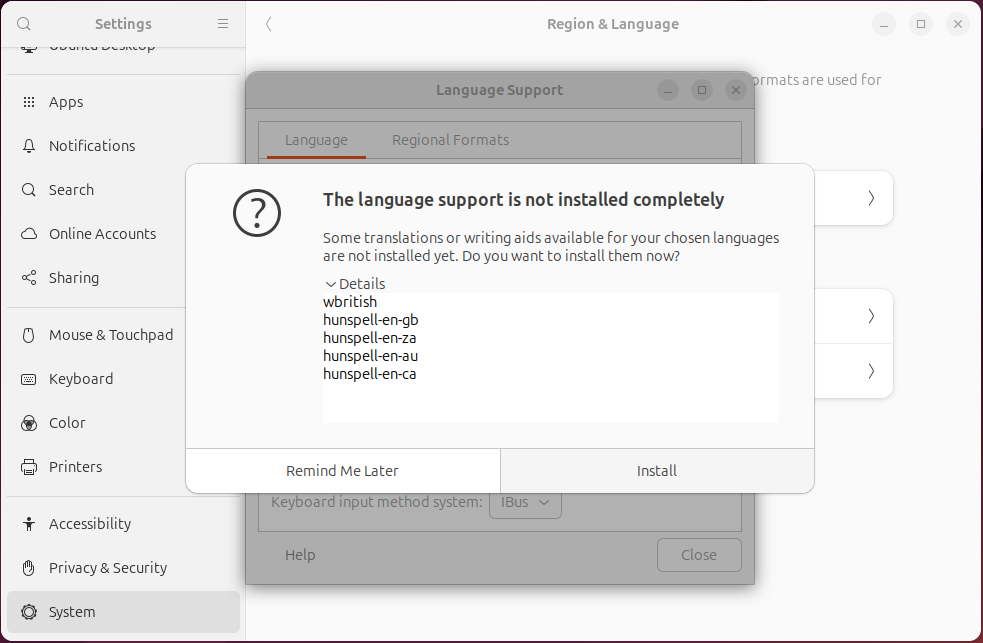The height and width of the screenshot is (643, 983).
Task: Close the Settings window
Action: point(958,24)
